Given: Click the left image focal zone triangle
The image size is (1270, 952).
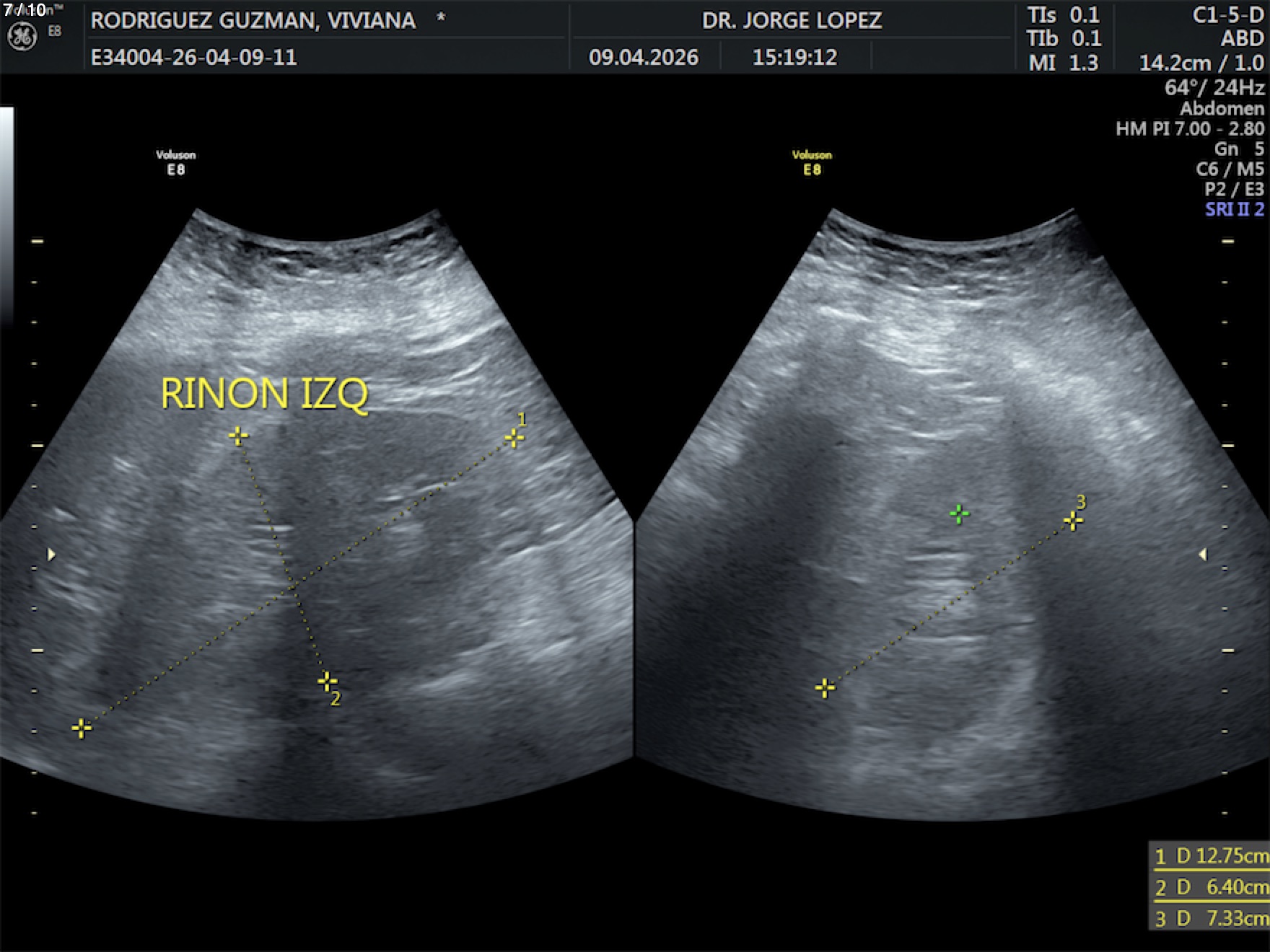Looking at the screenshot, I should [51, 555].
